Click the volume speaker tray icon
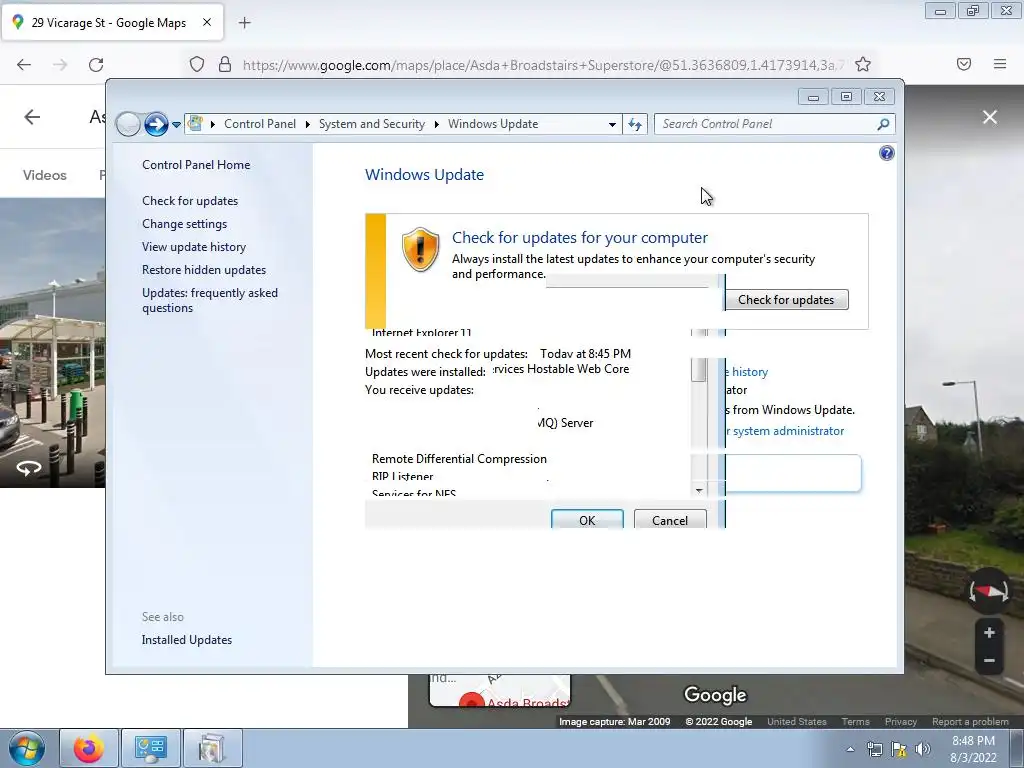The height and width of the screenshot is (768, 1024). tap(923, 749)
